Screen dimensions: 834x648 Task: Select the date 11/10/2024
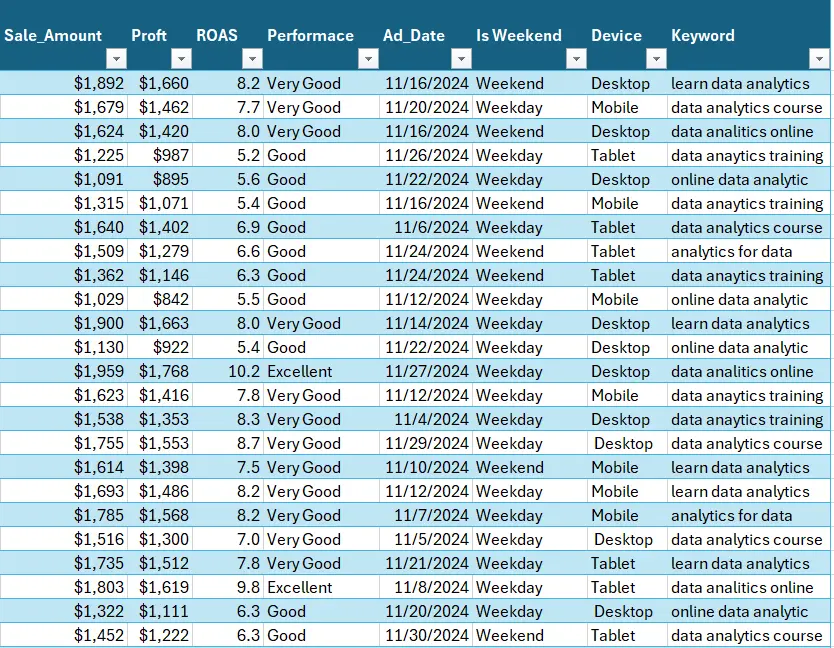click(x=427, y=467)
